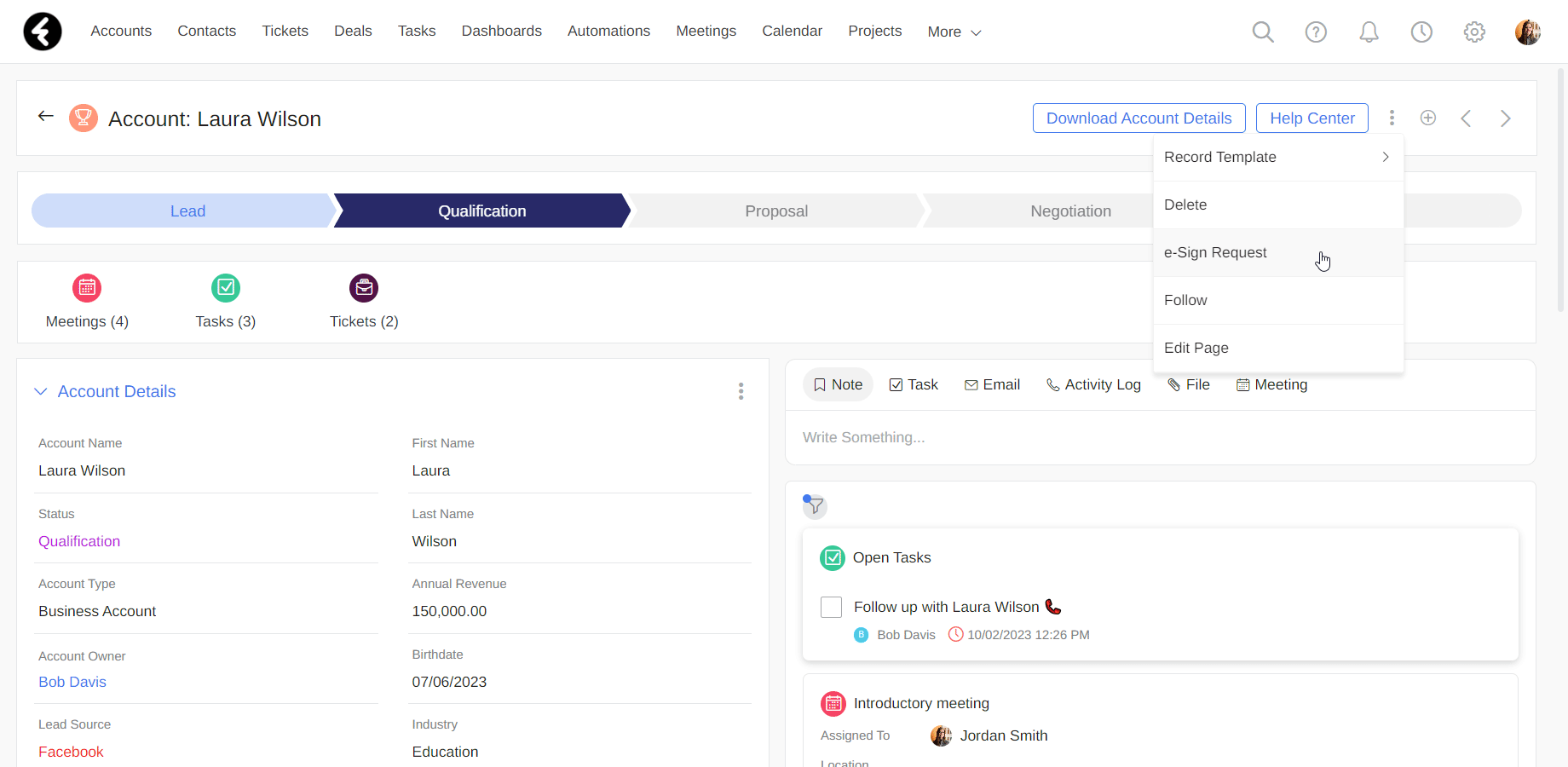Switch to the Email tab
1568x767 pixels.
992,384
